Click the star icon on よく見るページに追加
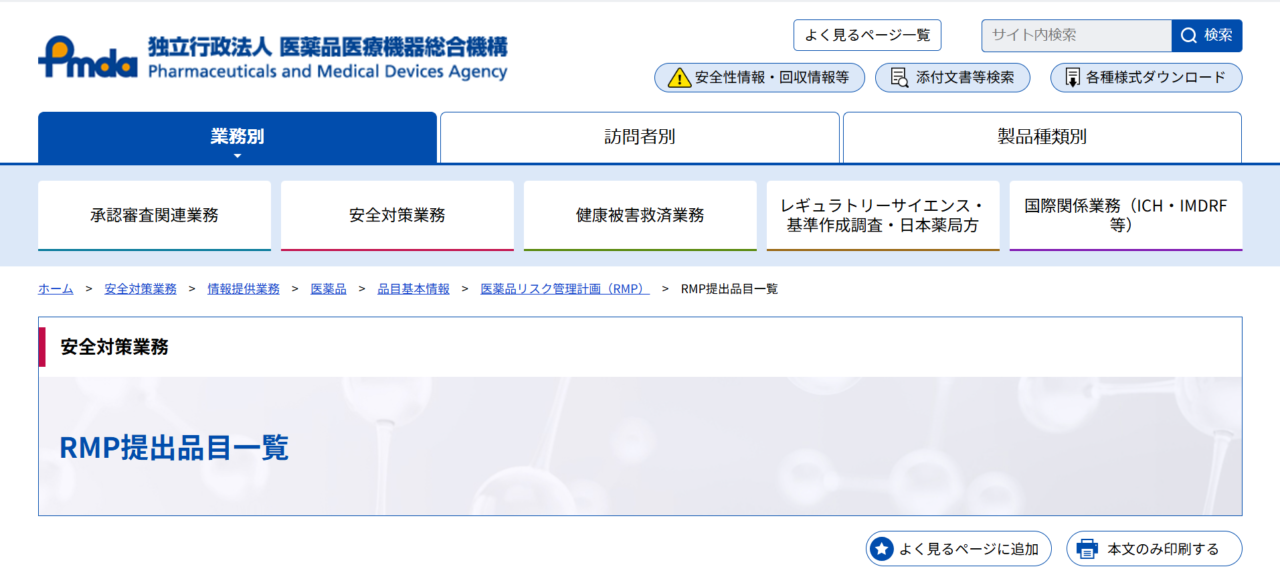The image size is (1280, 583). 882,548
